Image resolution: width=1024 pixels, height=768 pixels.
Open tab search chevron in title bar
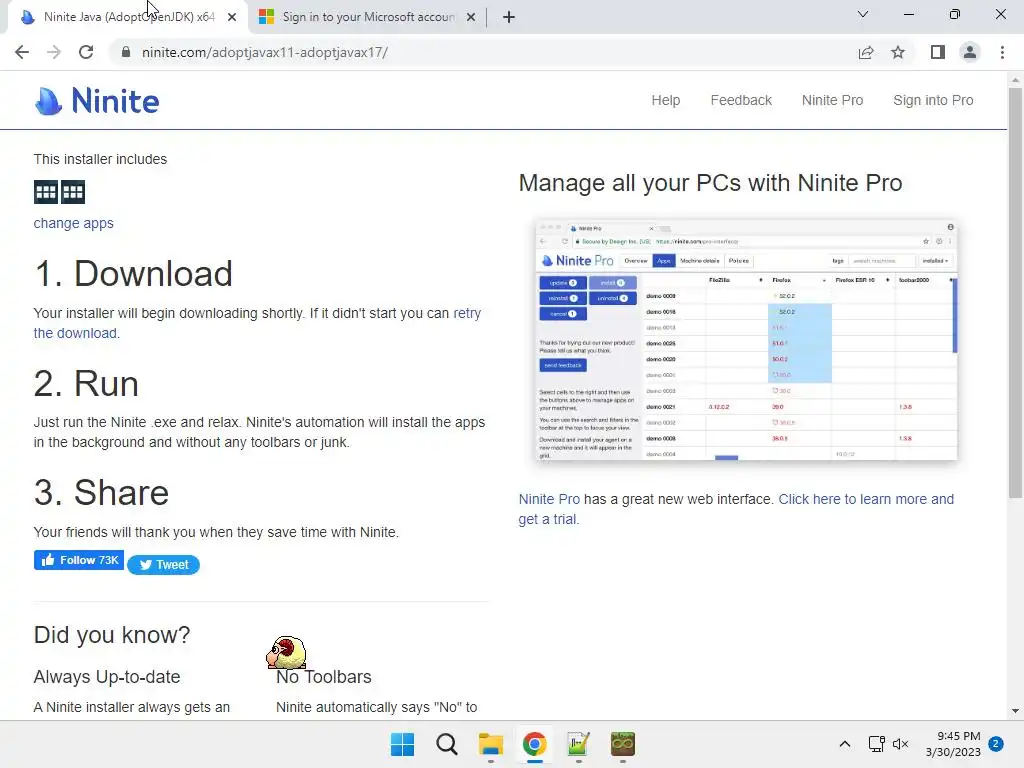863,14
